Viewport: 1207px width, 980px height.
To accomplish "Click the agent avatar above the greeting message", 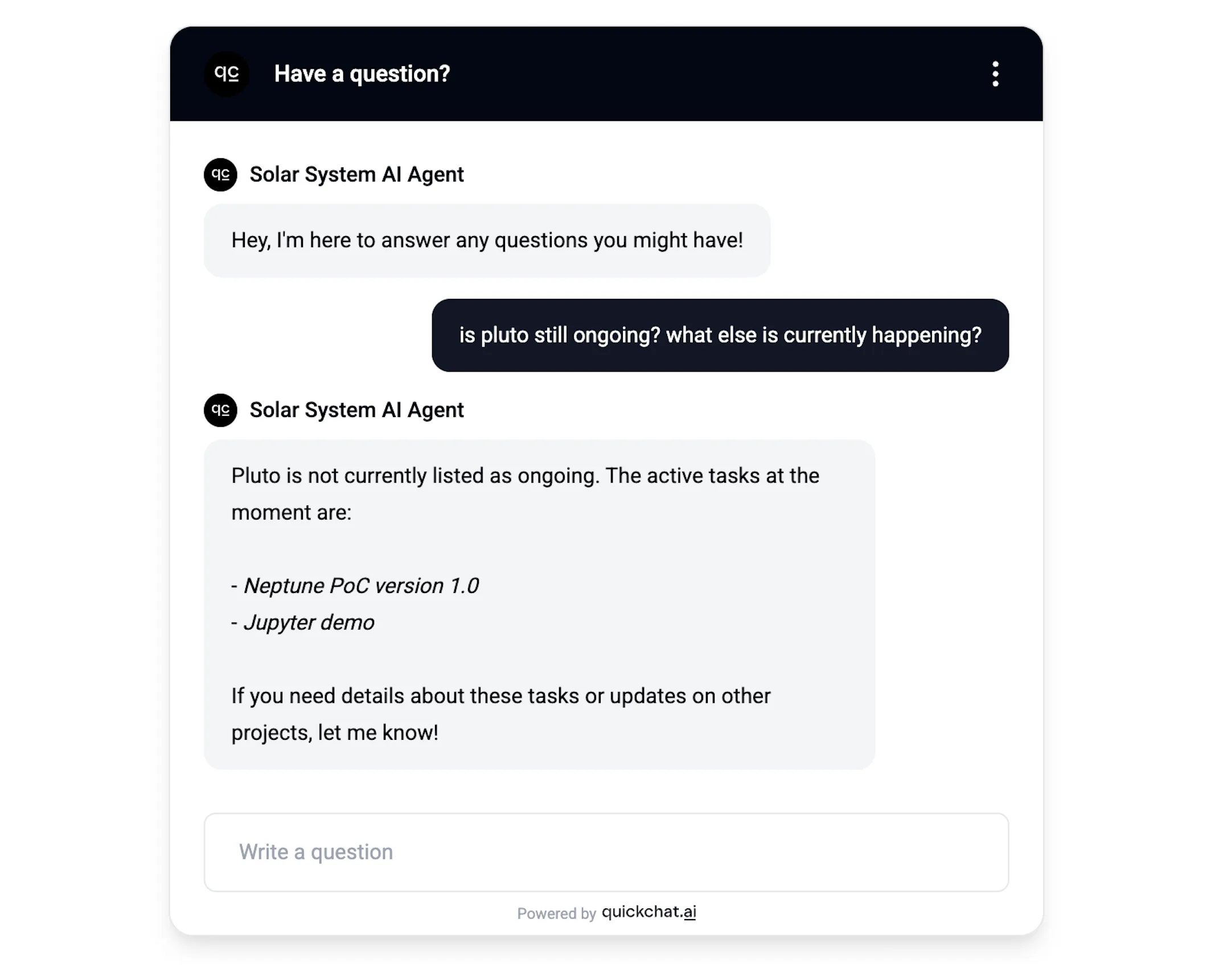I will pos(220,175).
